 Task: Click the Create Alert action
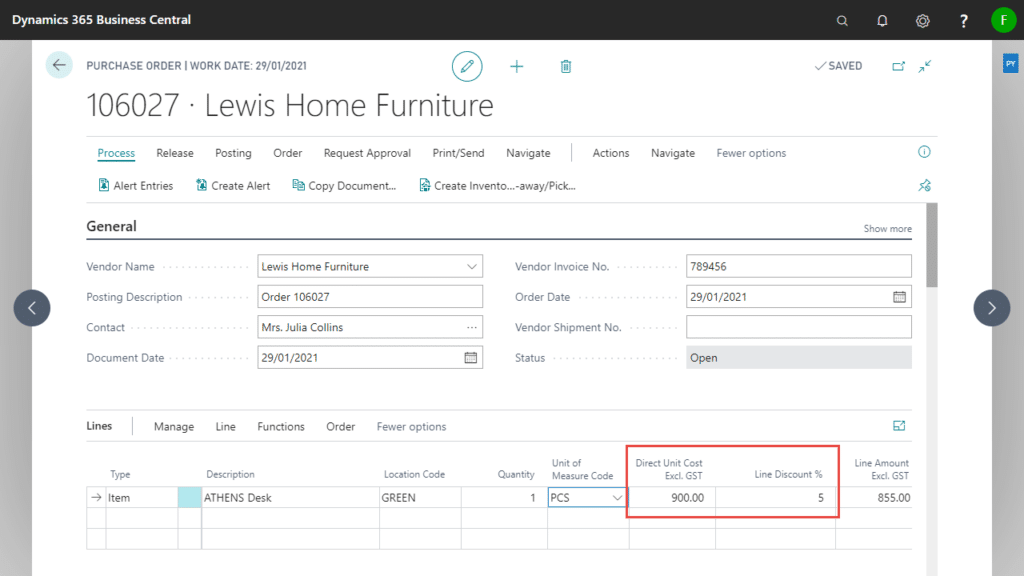233,185
